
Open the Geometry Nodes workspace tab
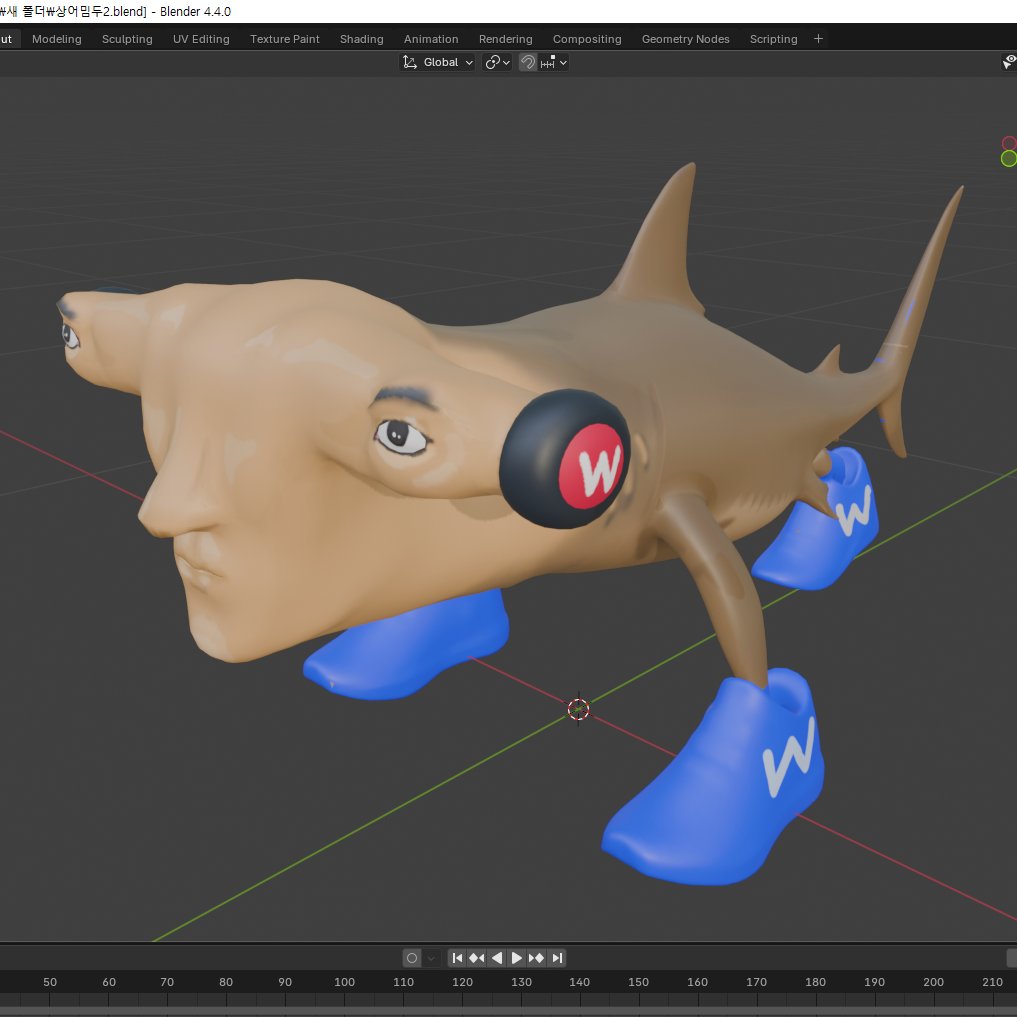coord(686,39)
